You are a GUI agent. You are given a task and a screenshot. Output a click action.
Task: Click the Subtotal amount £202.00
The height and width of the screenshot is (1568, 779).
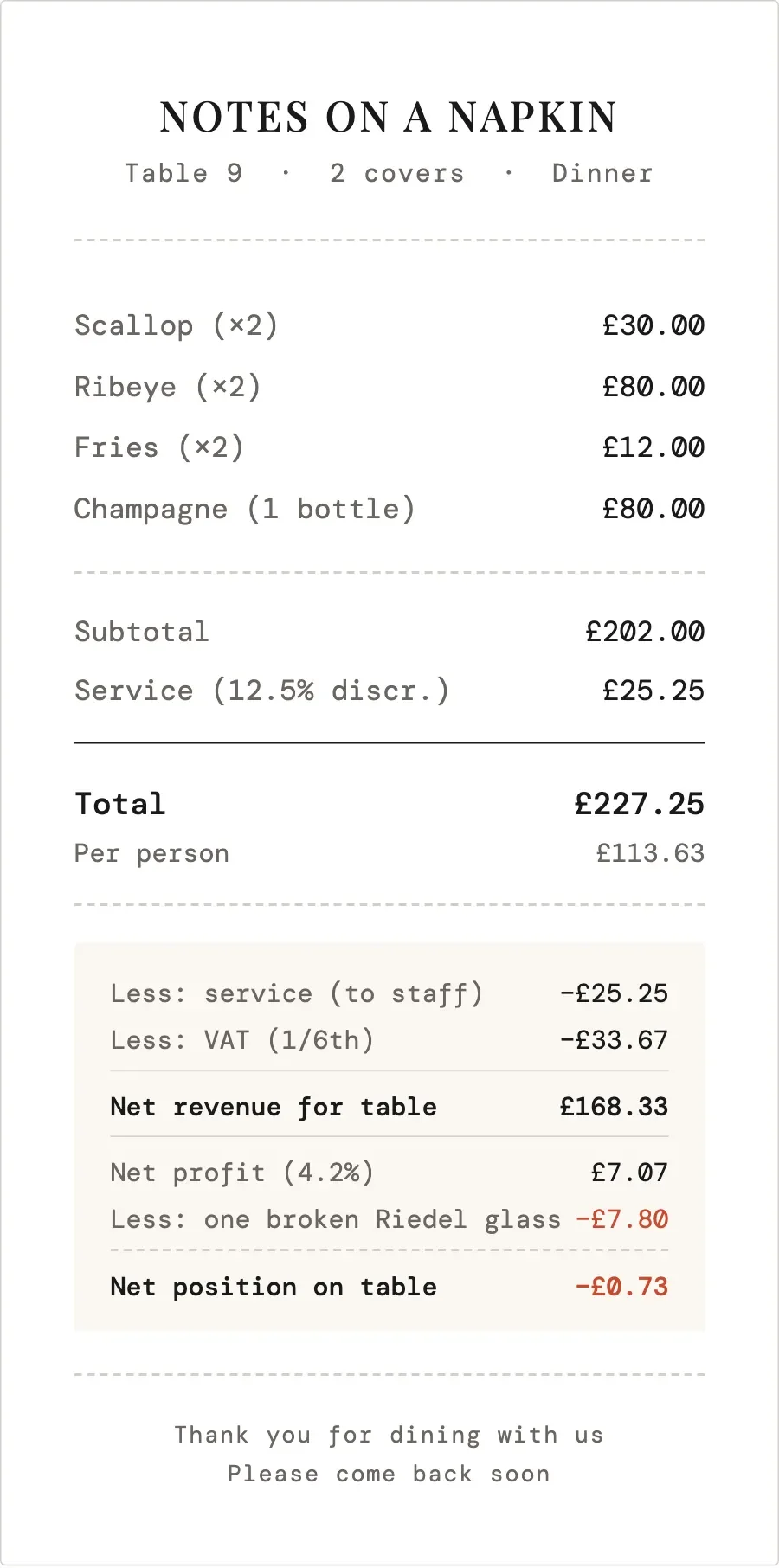pyautogui.click(x=645, y=632)
